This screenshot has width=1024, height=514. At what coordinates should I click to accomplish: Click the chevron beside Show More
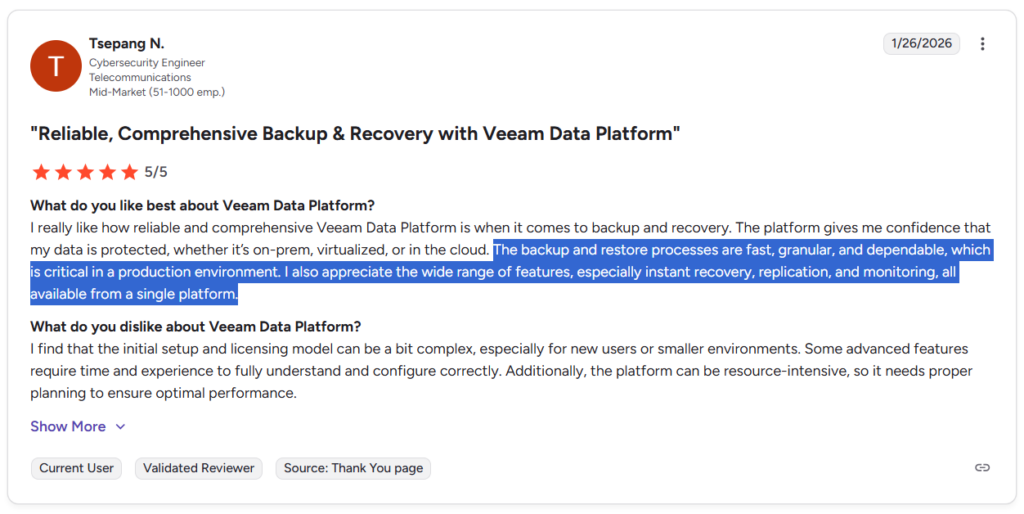coord(121,427)
